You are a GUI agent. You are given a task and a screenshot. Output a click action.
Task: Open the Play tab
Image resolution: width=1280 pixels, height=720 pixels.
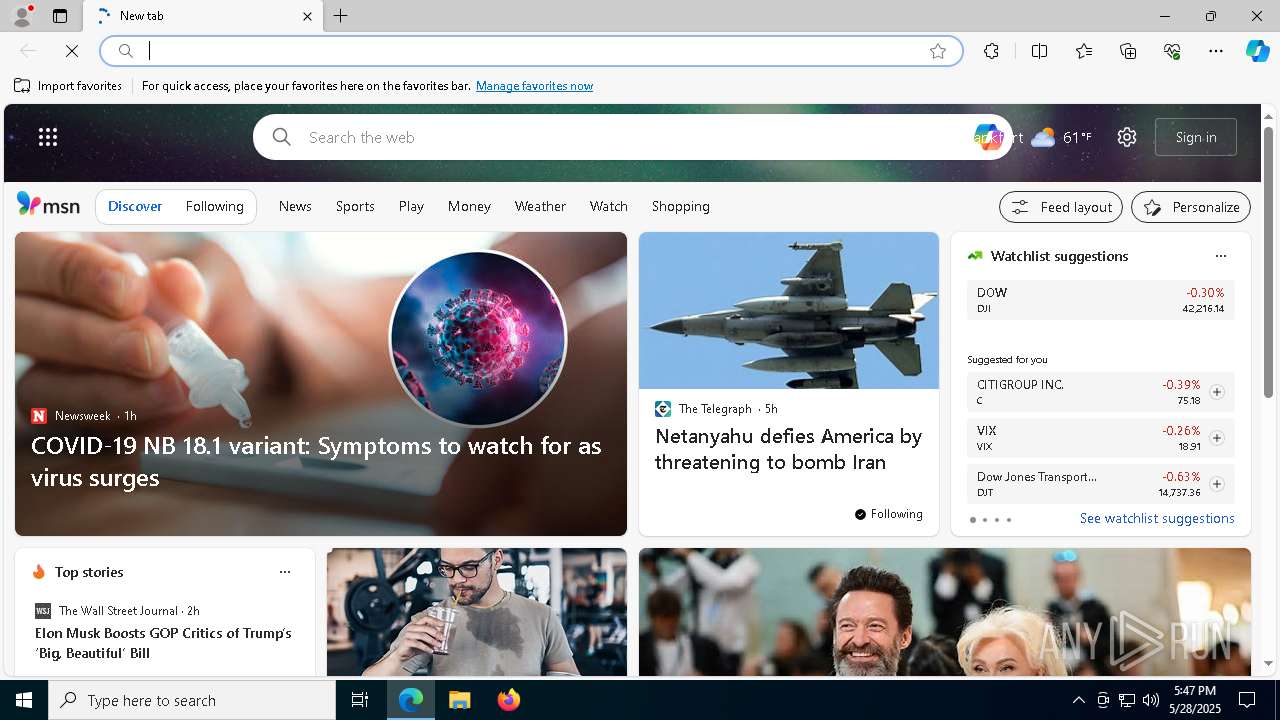(x=411, y=206)
